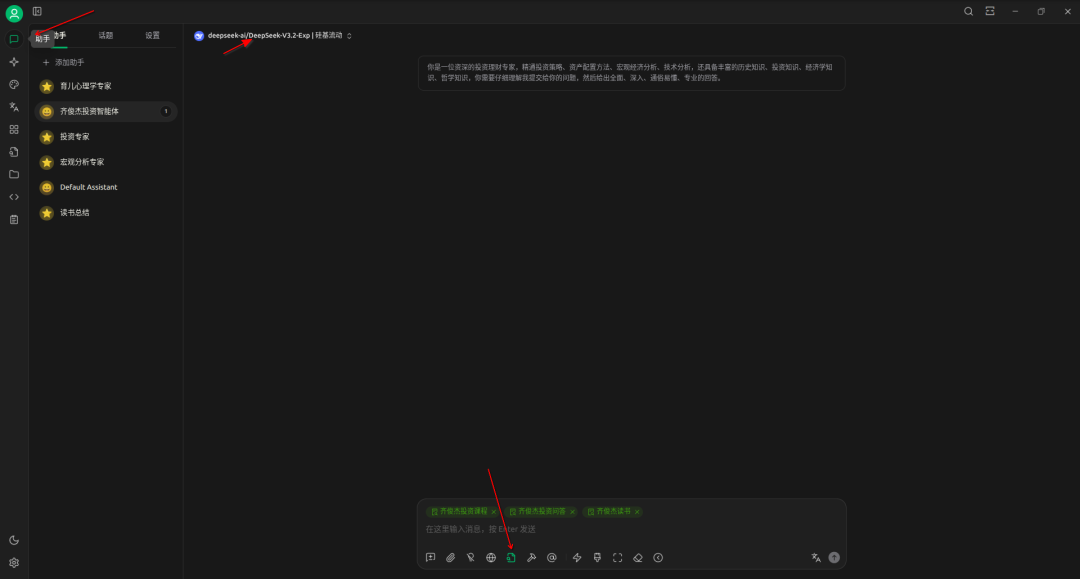Open the translate icon in left sidebar
Image resolution: width=1080 pixels, height=579 pixels.
(14, 107)
